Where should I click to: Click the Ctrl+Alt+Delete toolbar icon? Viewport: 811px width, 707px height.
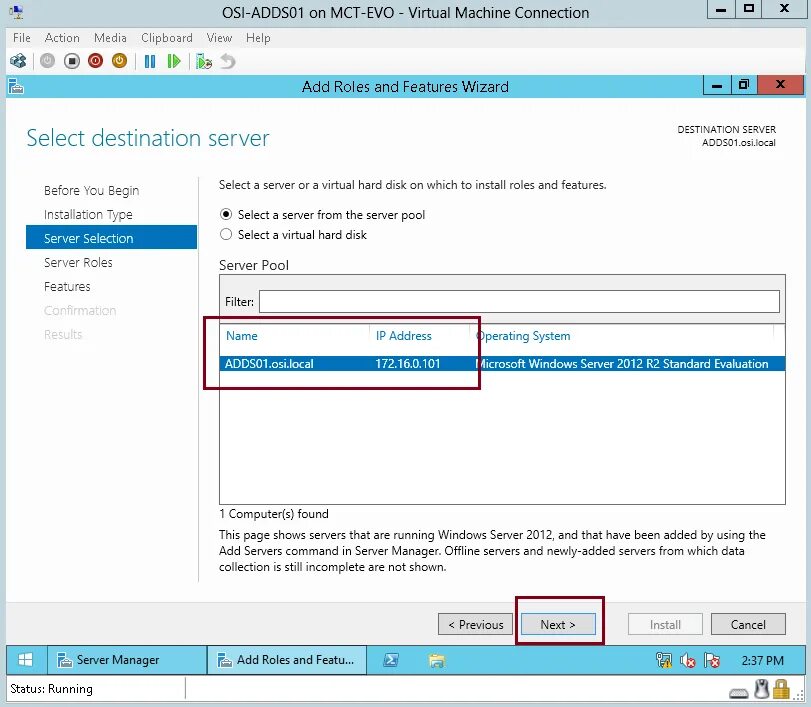18,61
